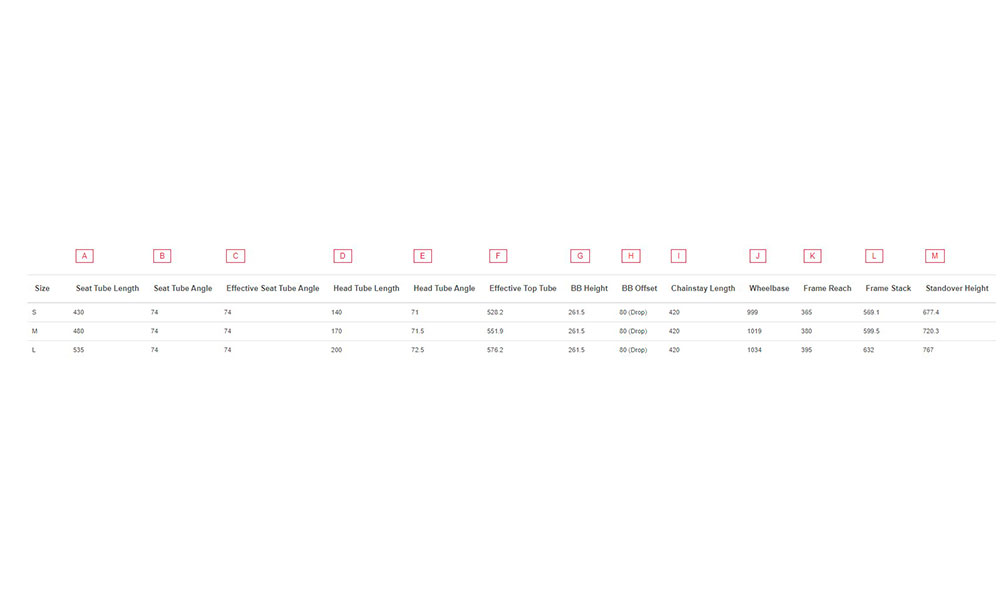The height and width of the screenshot is (600, 1000).
Task: Click the D marker above Head Tube Length
Action: [342, 256]
